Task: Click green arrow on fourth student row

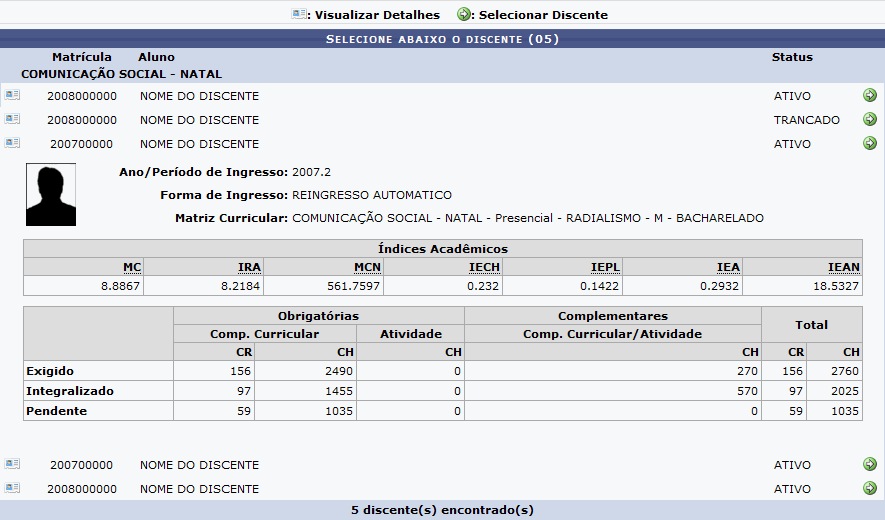Action: point(869,464)
